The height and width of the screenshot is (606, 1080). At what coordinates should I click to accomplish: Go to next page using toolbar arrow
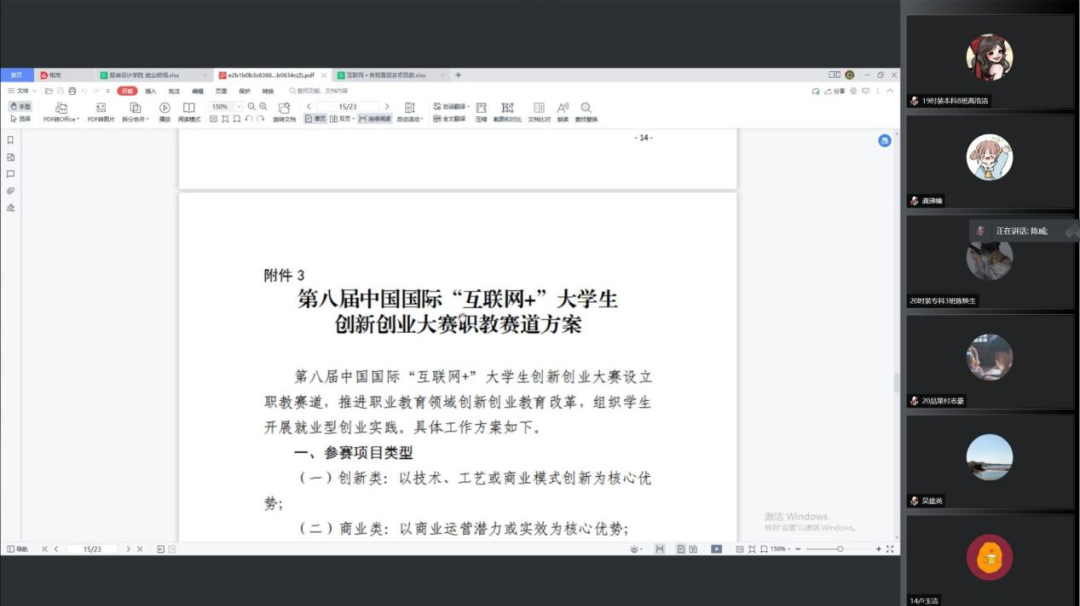point(387,106)
